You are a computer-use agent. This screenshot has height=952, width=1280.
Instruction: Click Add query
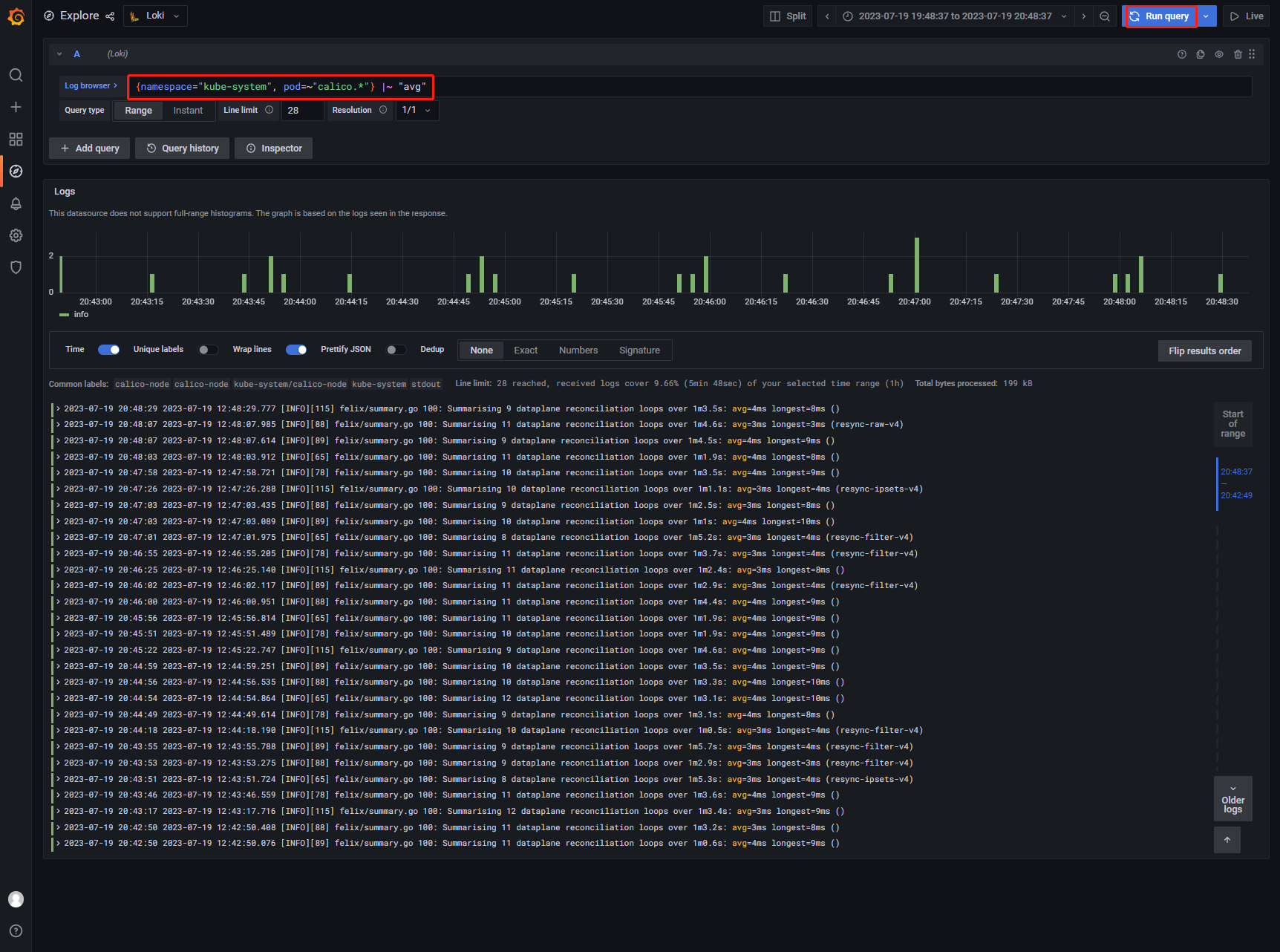point(89,149)
